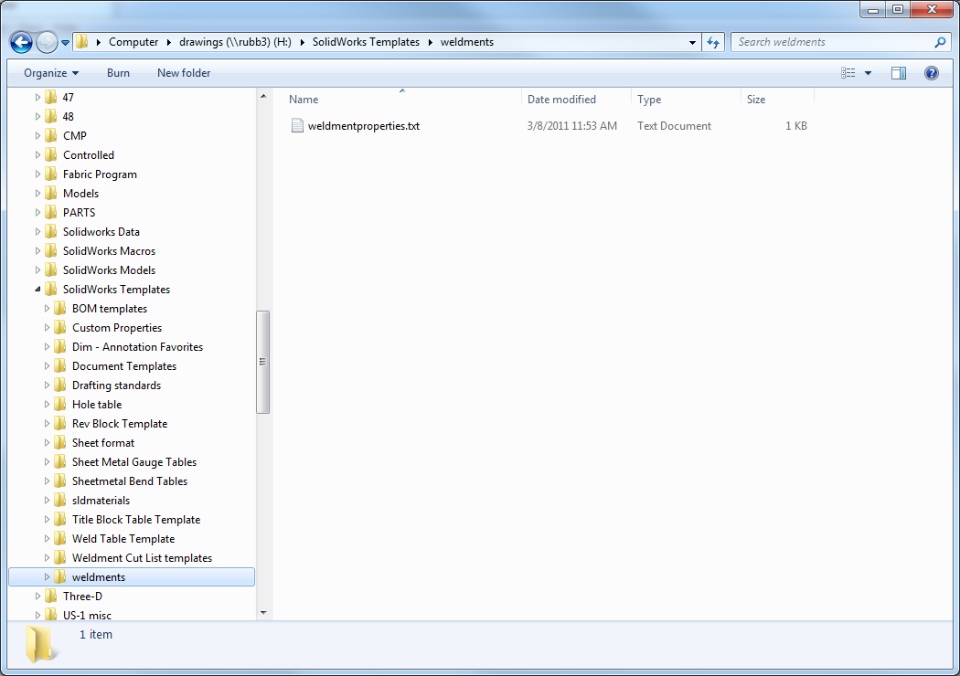The width and height of the screenshot is (960, 676).
Task: Select the PARTS folder
Action: tap(79, 212)
